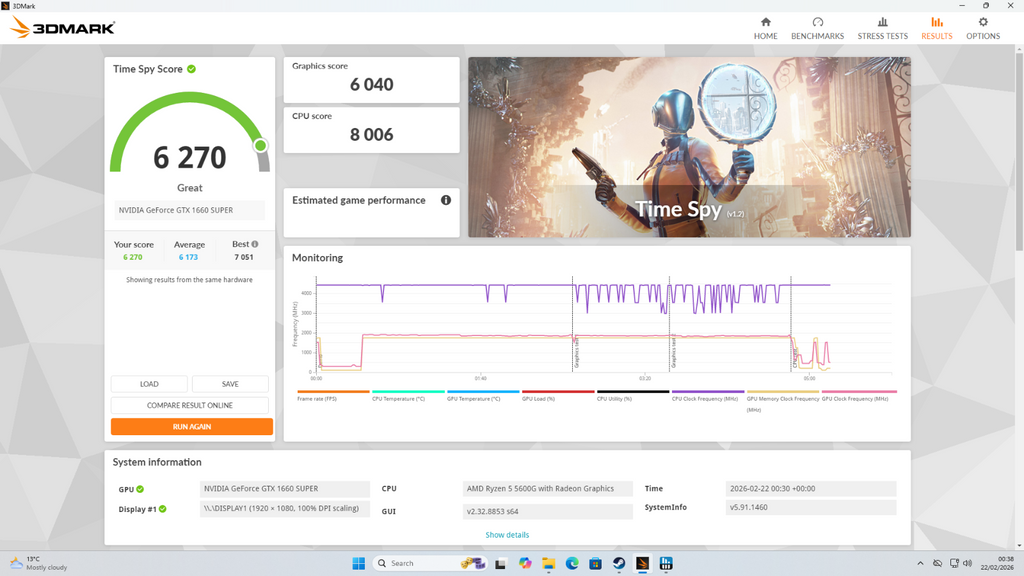This screenshot has height=576, width=1024.
Task: Click the orange Results bars icon
Action: [937, 23]
